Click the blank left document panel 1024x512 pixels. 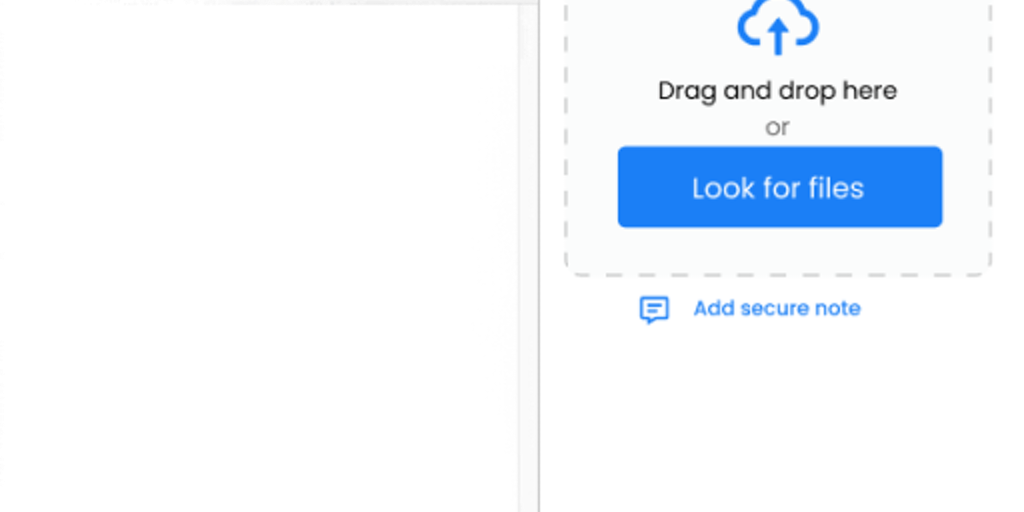coord(259,258)
